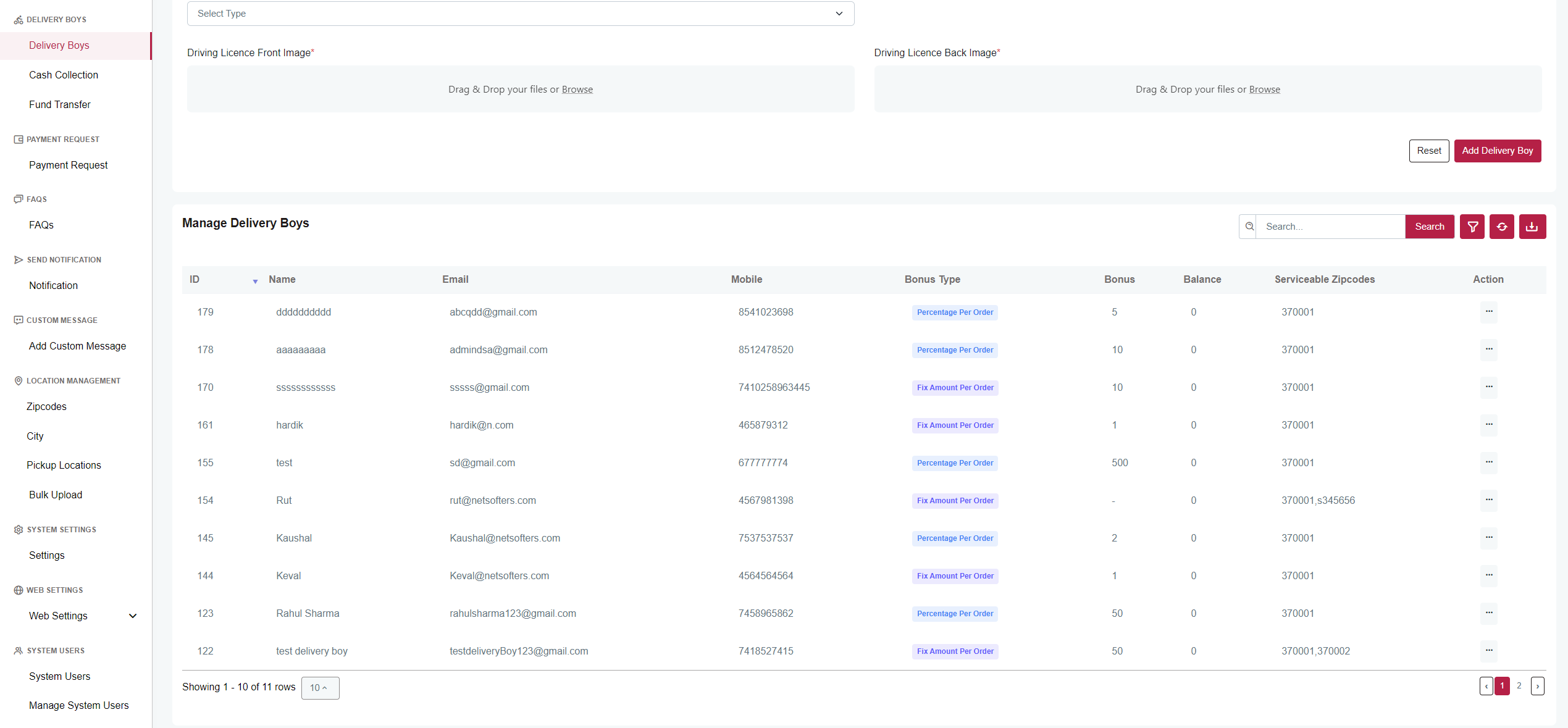This screenshot has height=728, width=1568.
Task: Expand Web Settings sidebar submenu
Action: [132, 616]
